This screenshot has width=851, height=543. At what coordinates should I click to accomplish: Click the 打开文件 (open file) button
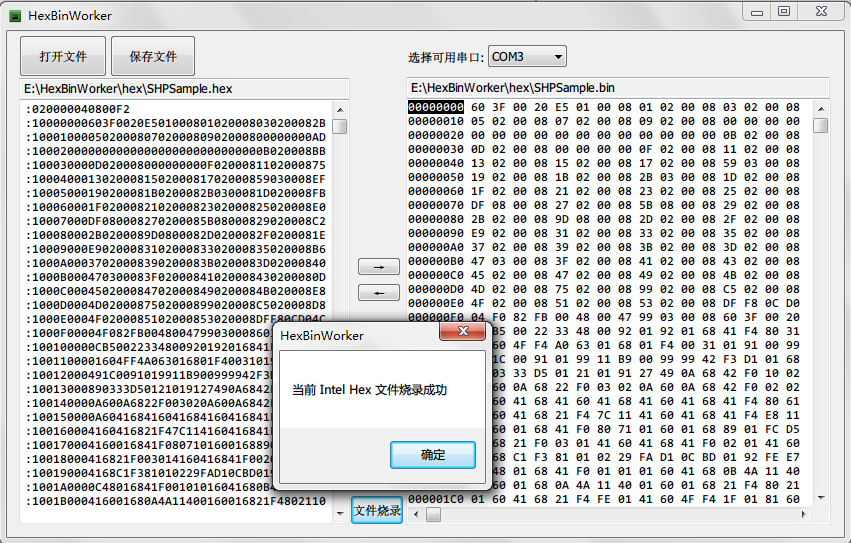coord(63,56)
